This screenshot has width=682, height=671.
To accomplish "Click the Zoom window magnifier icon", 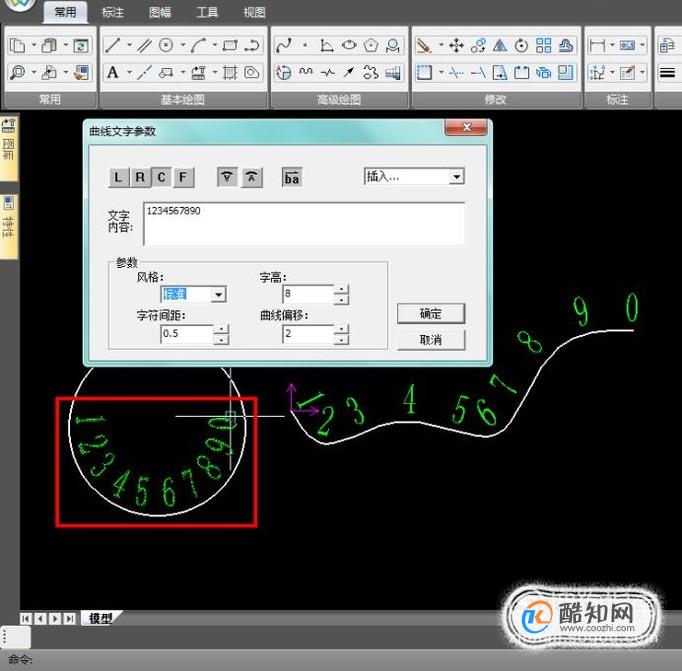I will [17, 72].
